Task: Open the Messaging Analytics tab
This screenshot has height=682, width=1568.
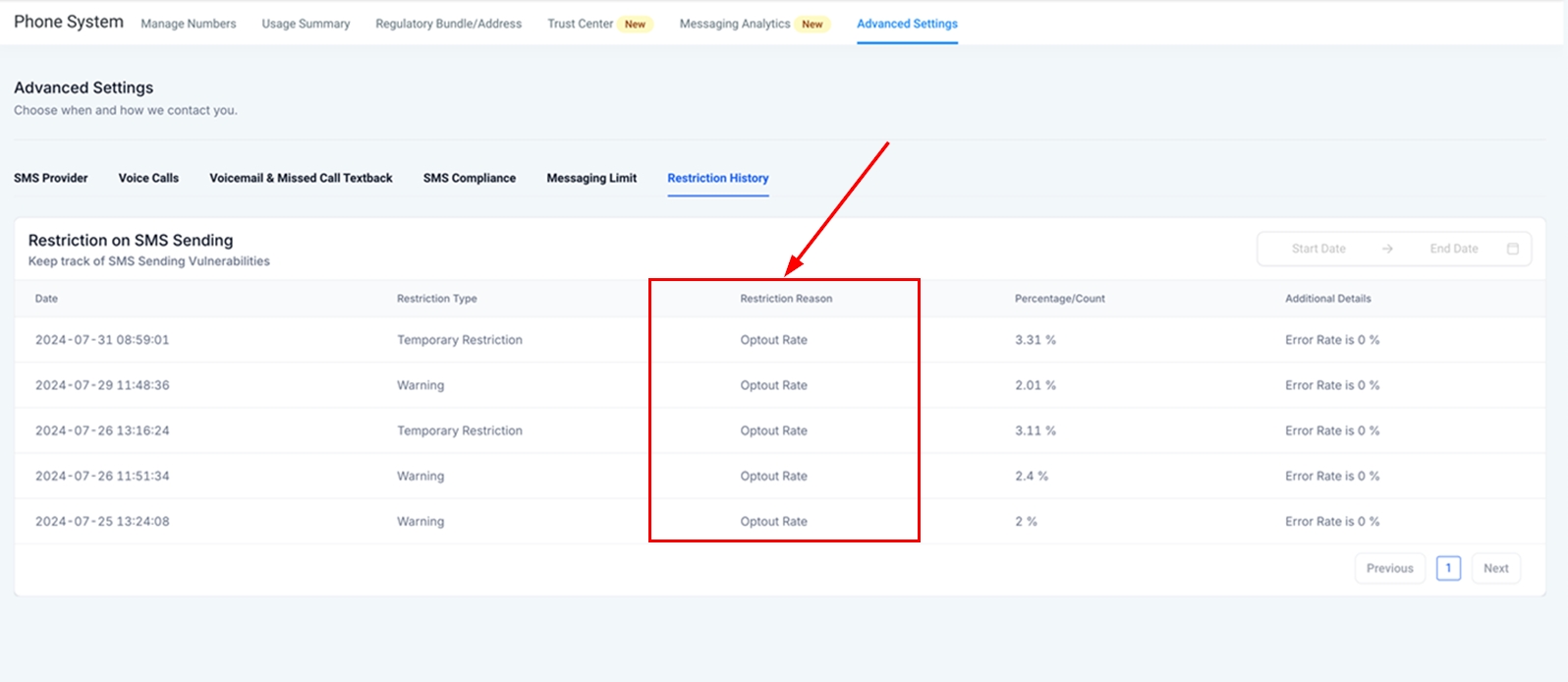Action: coord(735,24)
